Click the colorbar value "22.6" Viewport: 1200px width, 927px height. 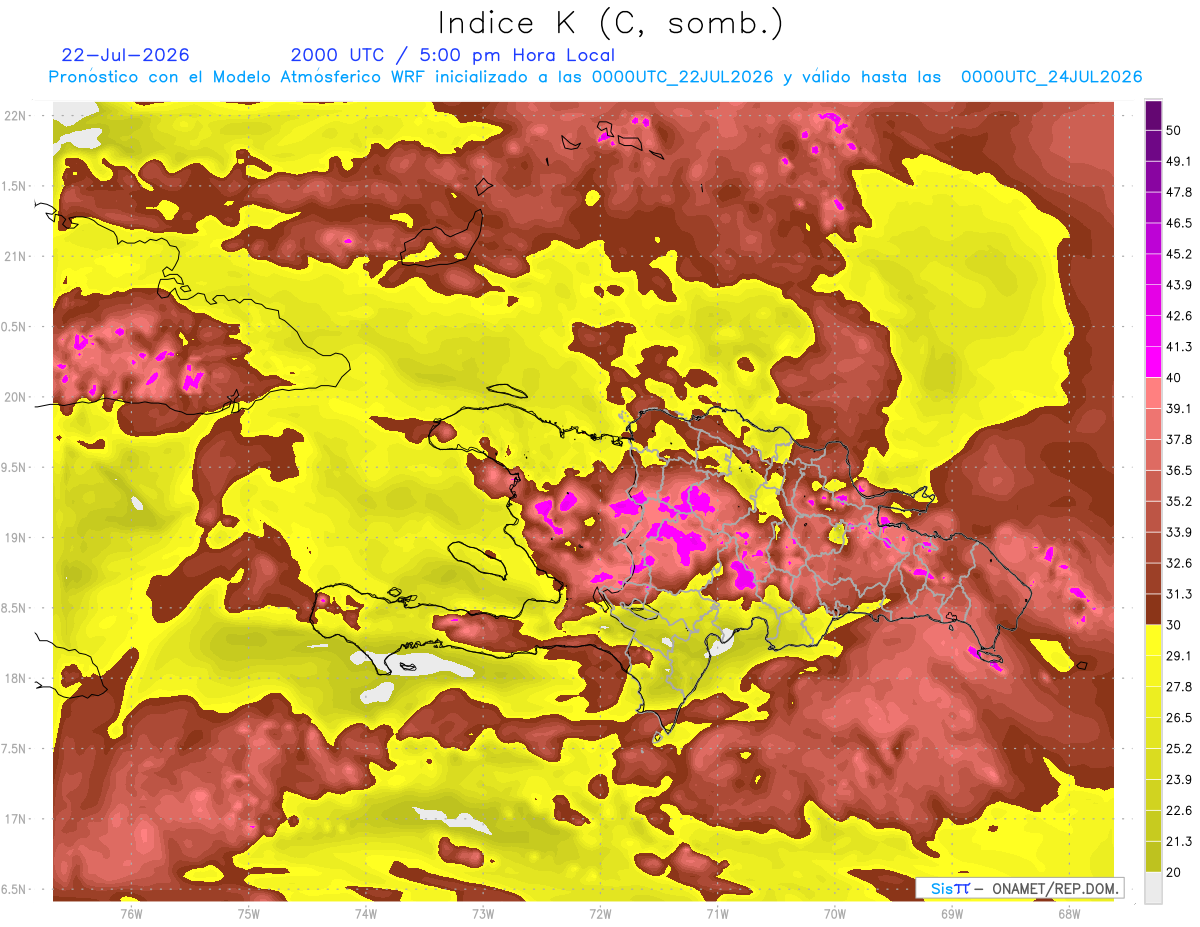click(x=1179, y=810)
